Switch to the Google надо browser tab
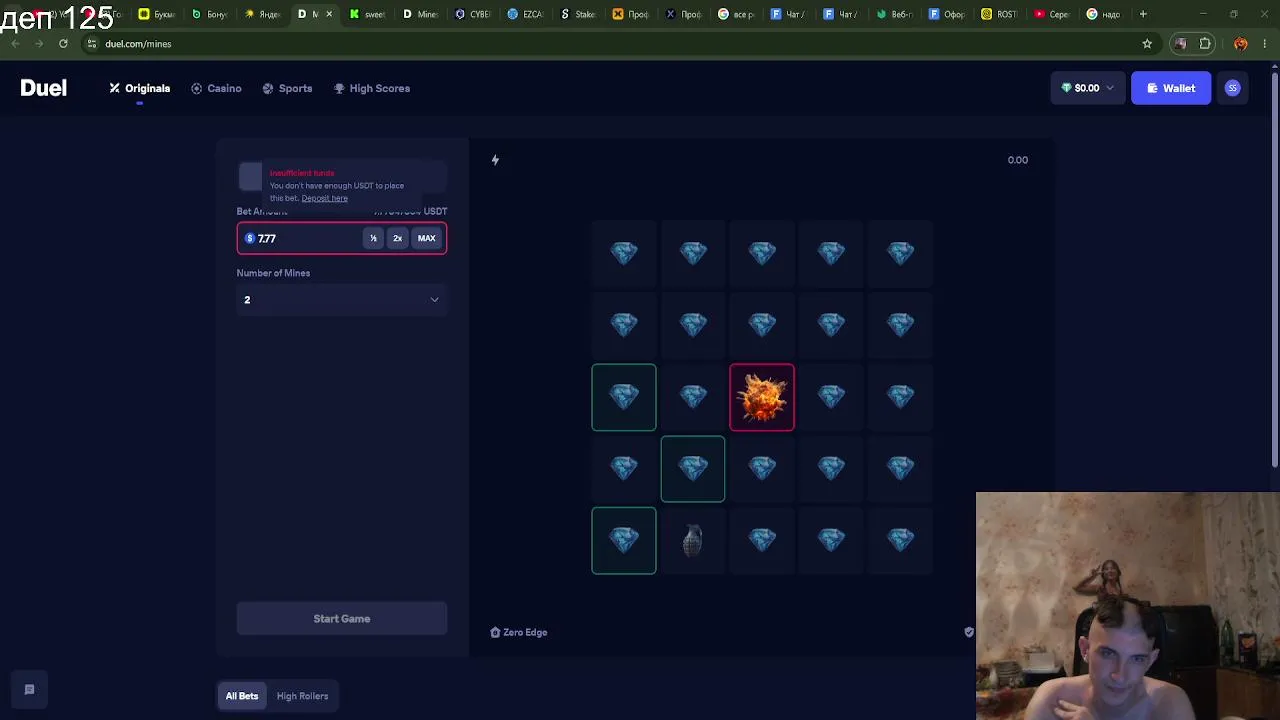This screenshot has height=720, width=1280. 1104,14
